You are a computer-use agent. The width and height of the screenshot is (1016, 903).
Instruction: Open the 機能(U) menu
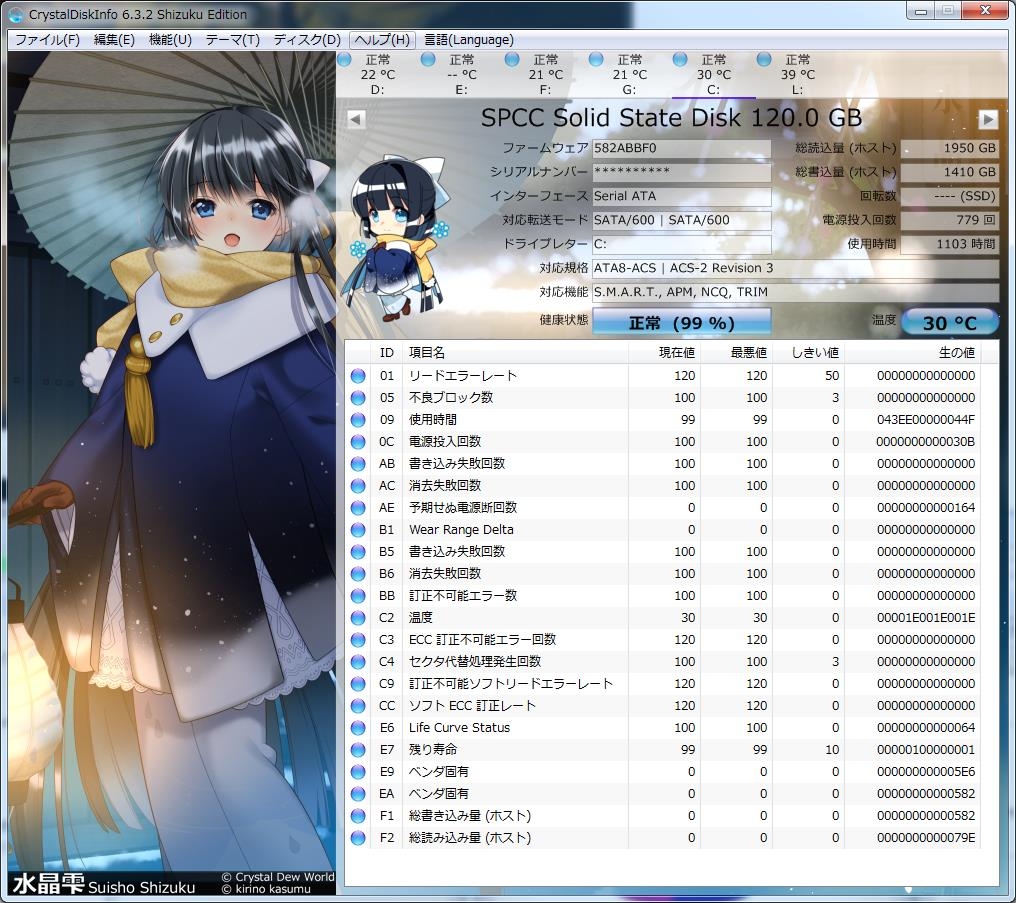(170, 40)
